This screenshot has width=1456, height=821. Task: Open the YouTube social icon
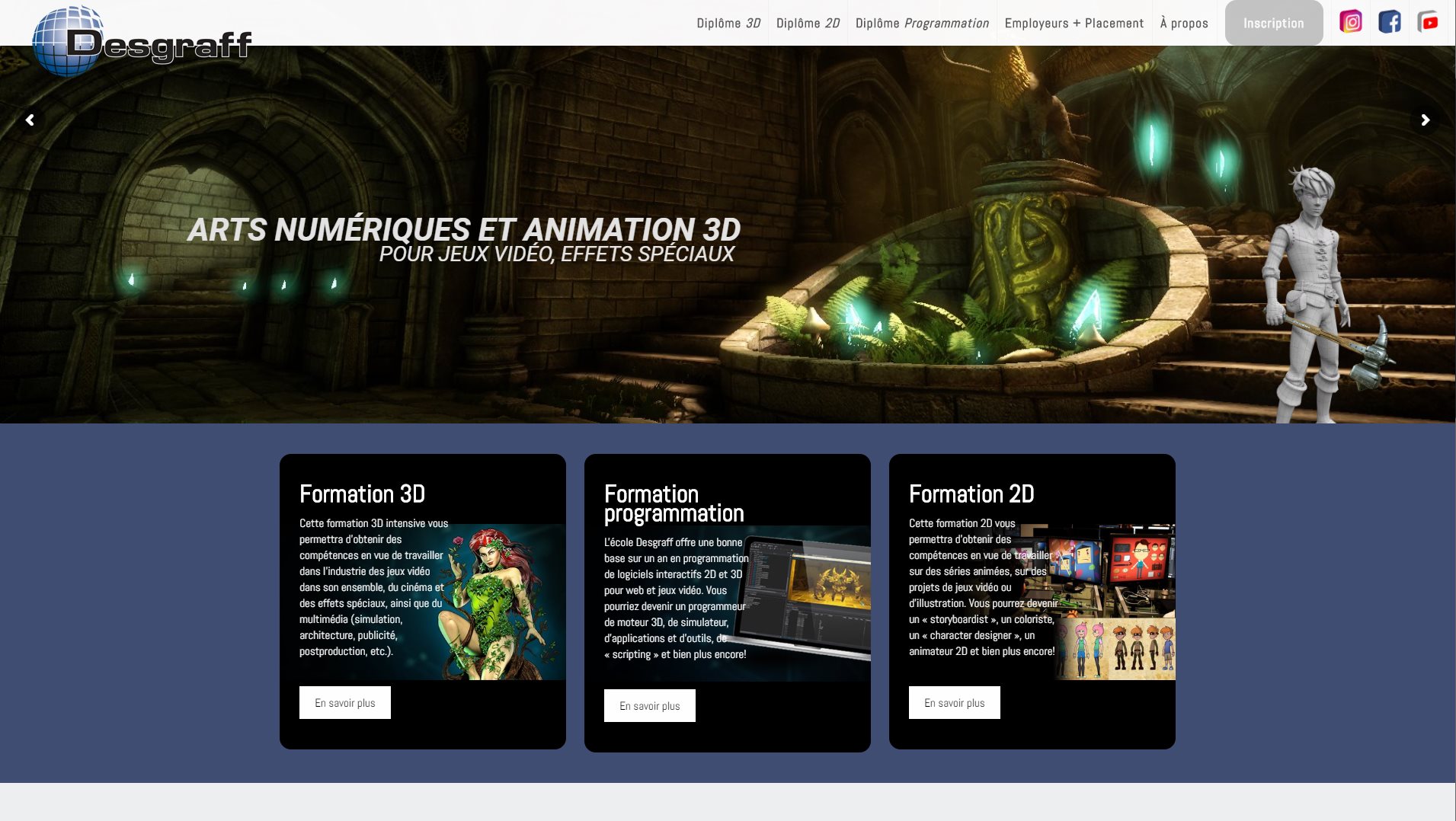point(1428,22)
